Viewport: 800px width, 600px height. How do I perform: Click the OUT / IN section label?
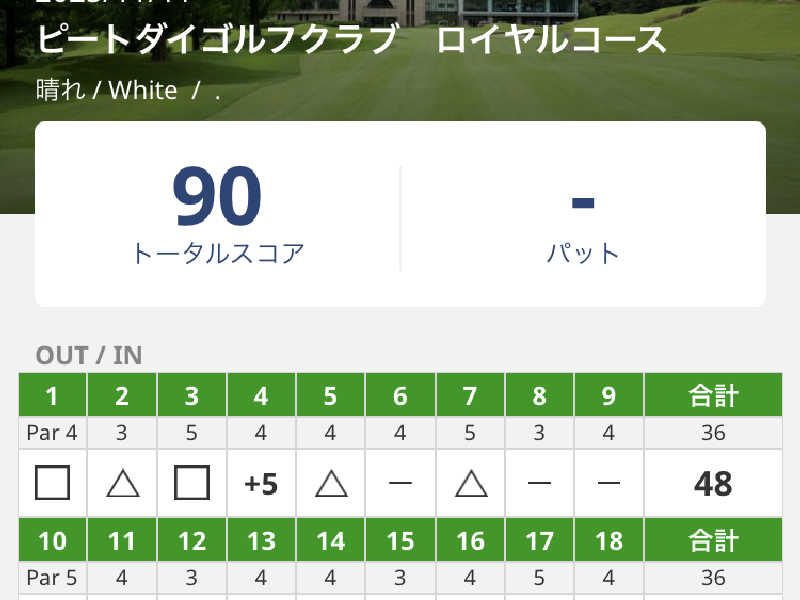89,355
